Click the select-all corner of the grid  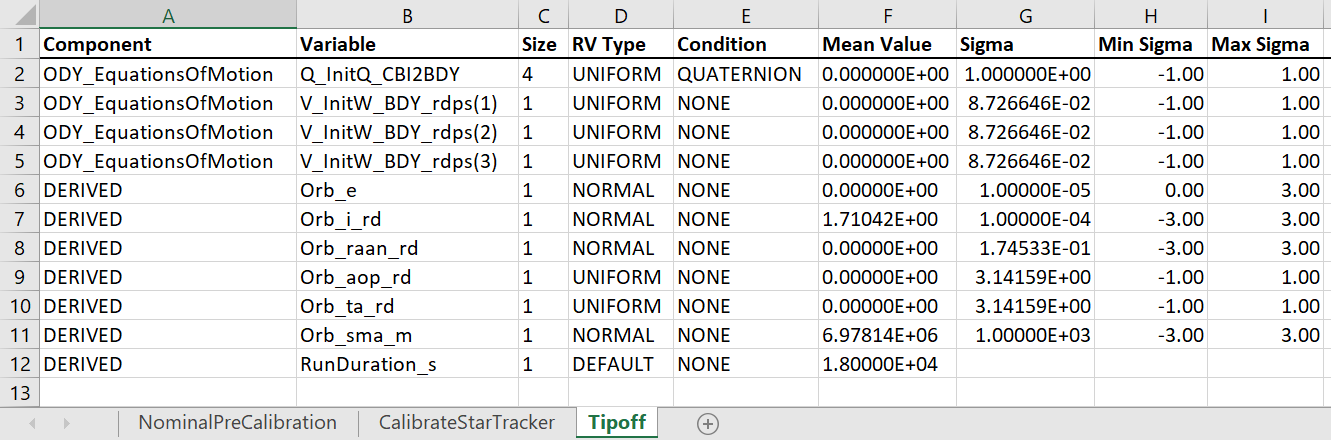click(19, 14)
